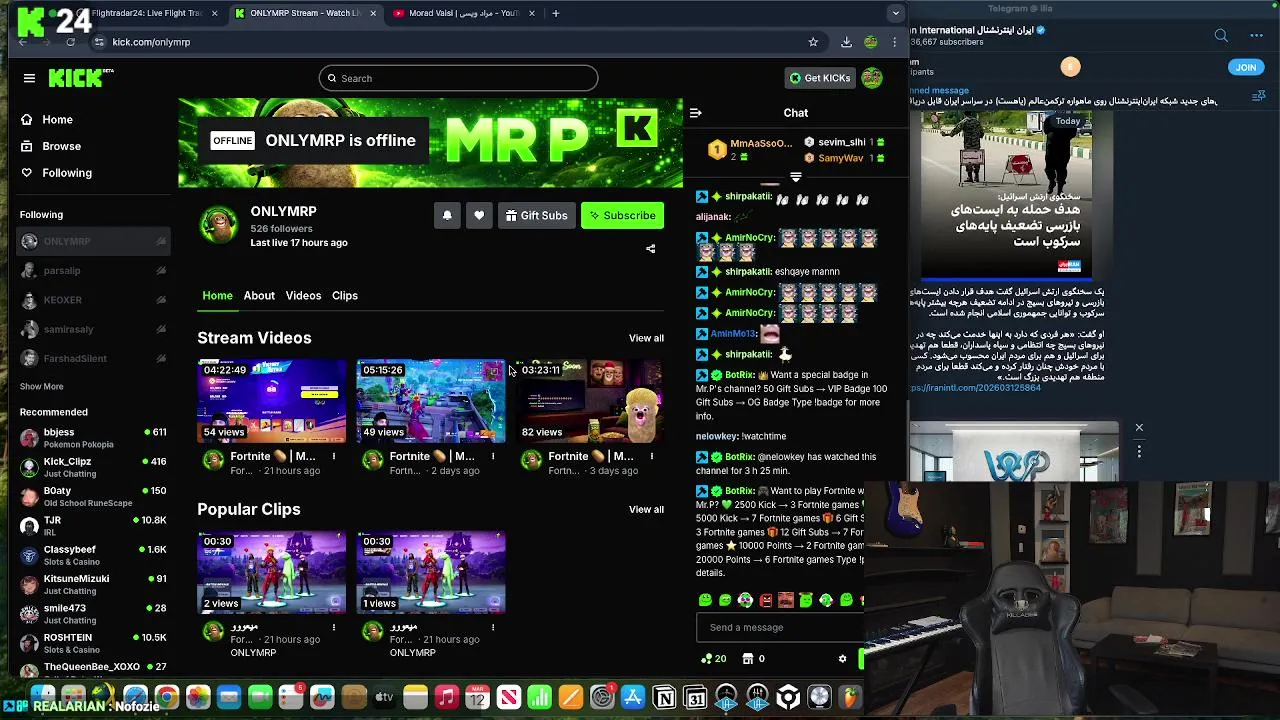Click the Kick search field
Viewport: 1280px width, 720px height.
point(458,78)
